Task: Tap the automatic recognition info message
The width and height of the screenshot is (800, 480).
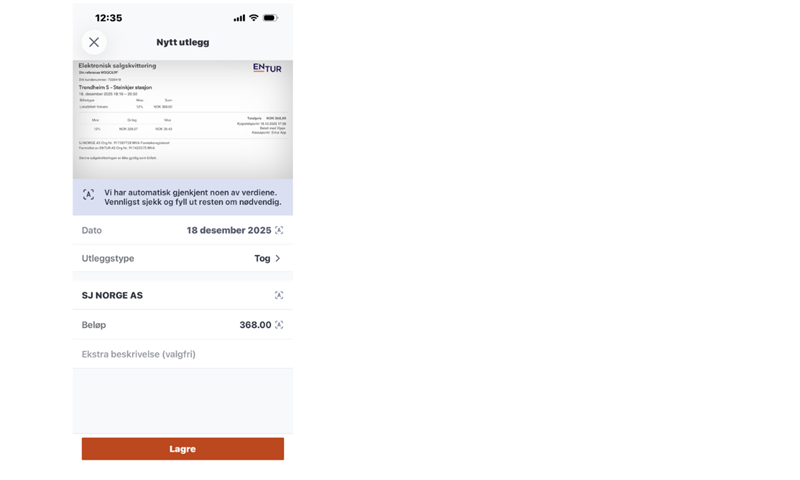Action: click(193, 197)
